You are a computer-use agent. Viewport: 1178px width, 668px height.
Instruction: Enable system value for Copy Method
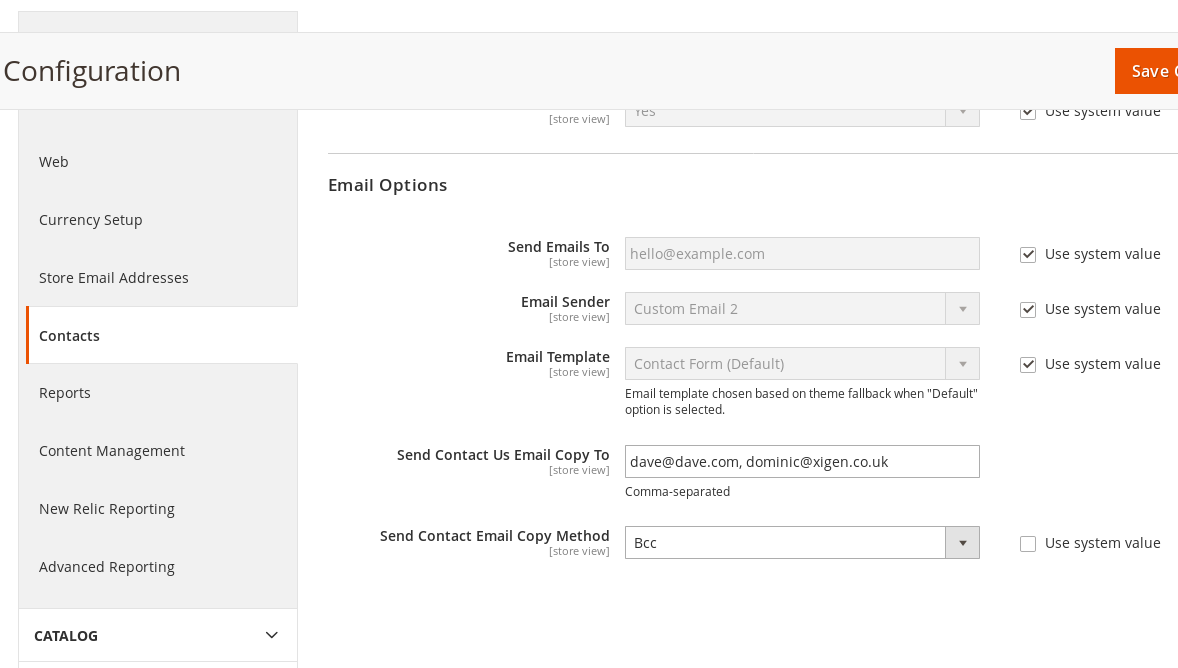[x=1028, y=544]
